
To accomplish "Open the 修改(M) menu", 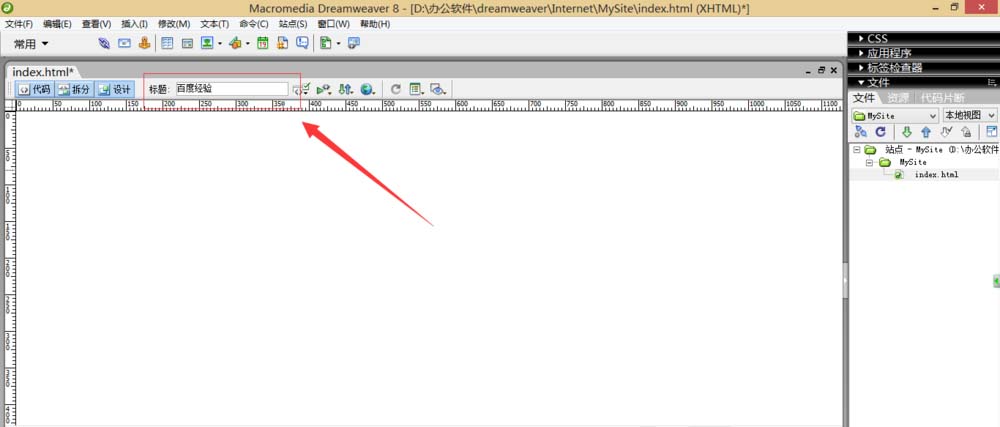I will (x=174, y=24).
